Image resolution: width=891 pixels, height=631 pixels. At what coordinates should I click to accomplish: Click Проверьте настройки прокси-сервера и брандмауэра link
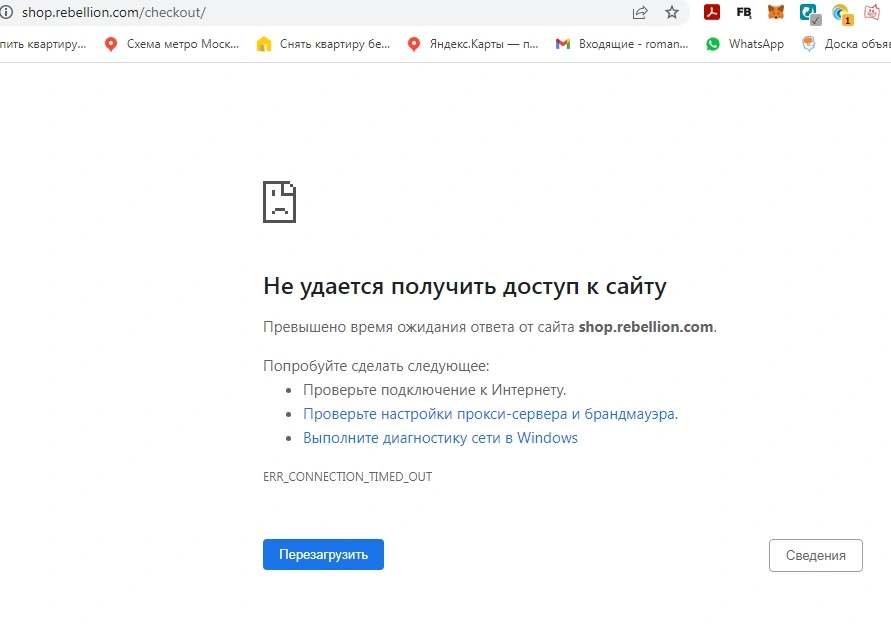pyautogui.click(x=490, y=414)
